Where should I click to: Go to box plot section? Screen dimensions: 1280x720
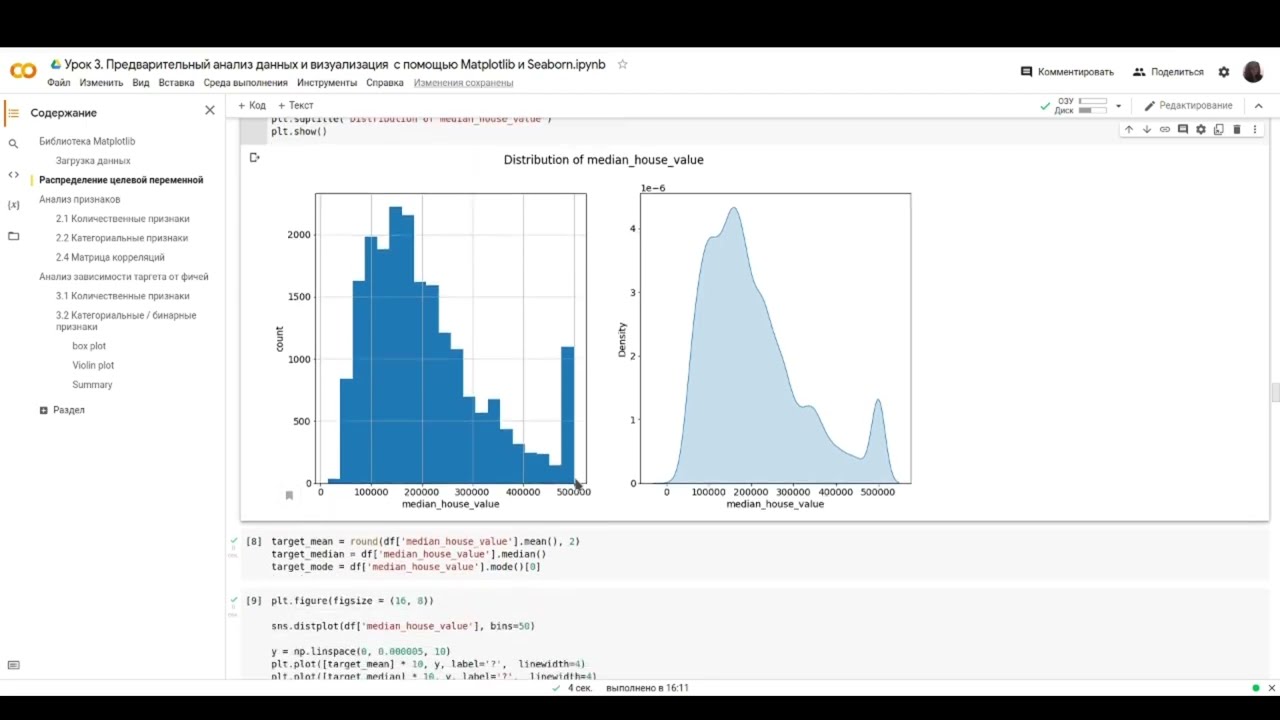pyautogui.click(x=89, y=346)
